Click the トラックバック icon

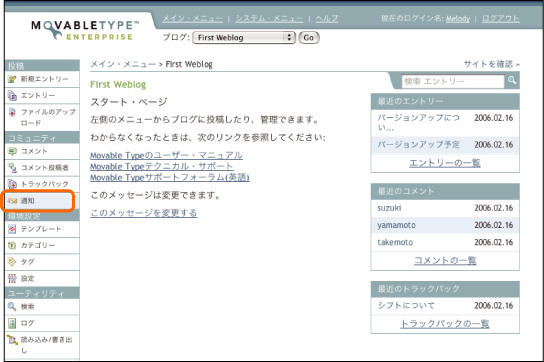[x=12, y=184]
